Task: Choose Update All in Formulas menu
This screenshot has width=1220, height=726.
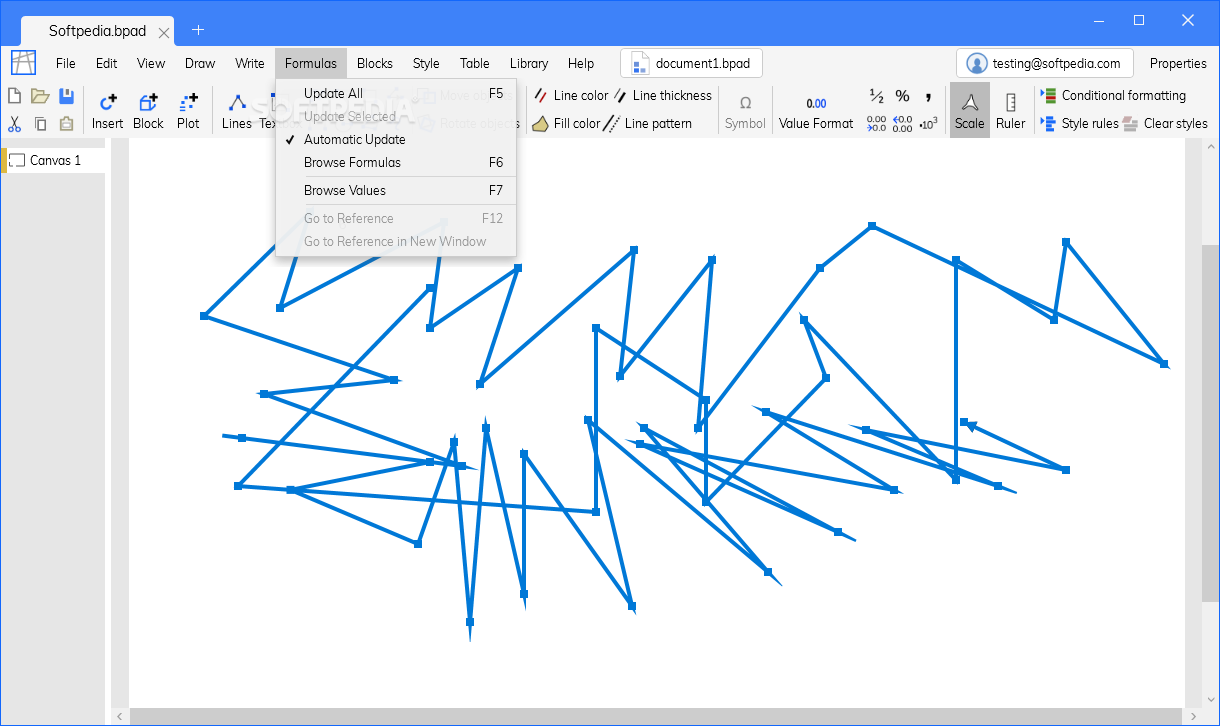Action: pyautogui.click(x=396, y=93)
